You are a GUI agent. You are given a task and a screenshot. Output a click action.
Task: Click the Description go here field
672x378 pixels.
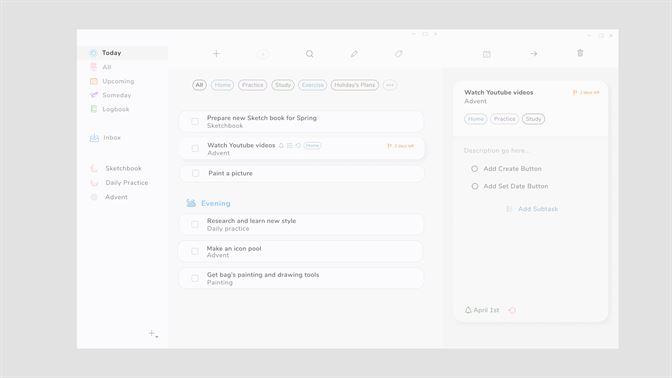click(x=496, y=151)
